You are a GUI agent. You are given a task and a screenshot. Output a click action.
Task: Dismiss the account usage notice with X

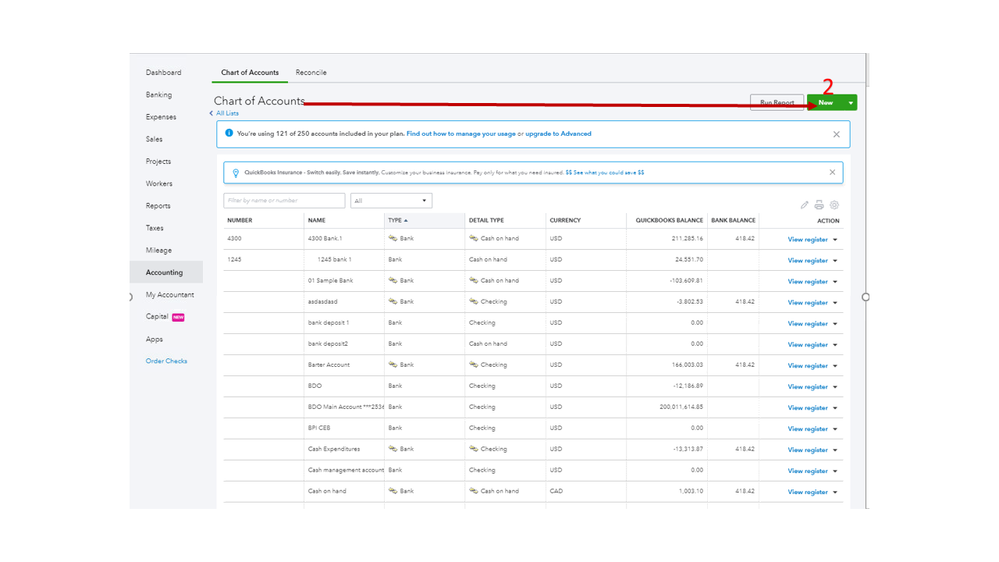837,134
